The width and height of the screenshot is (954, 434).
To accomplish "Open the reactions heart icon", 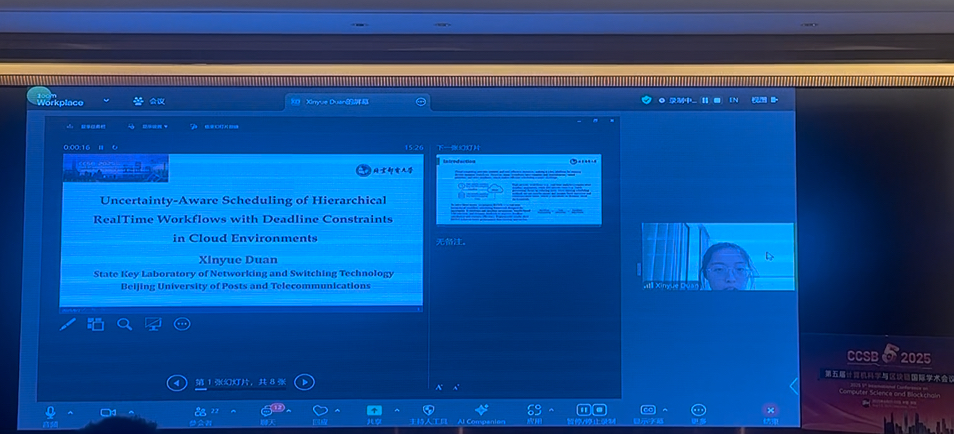I will click(319, 411).
